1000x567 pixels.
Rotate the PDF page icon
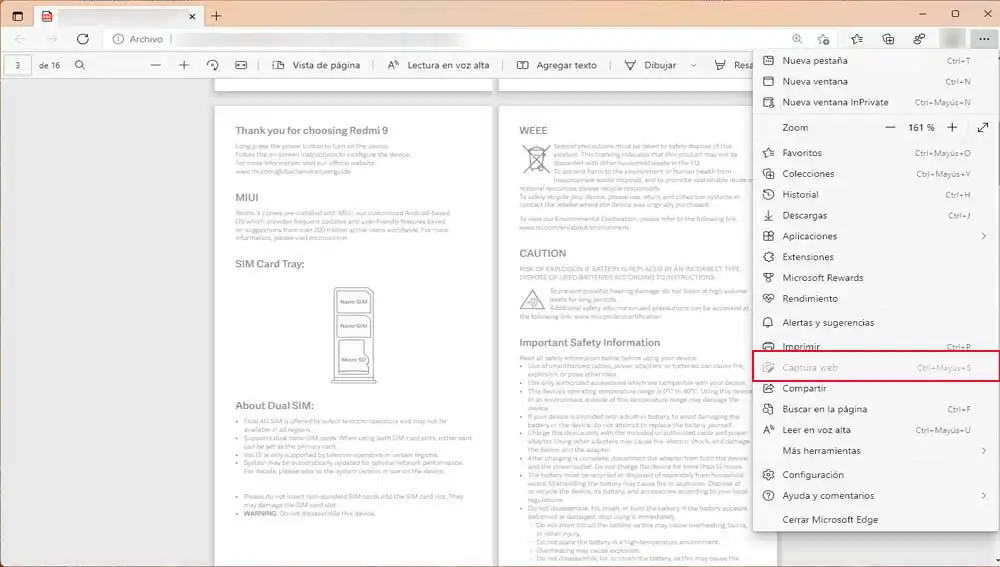[x=212, y=65]
